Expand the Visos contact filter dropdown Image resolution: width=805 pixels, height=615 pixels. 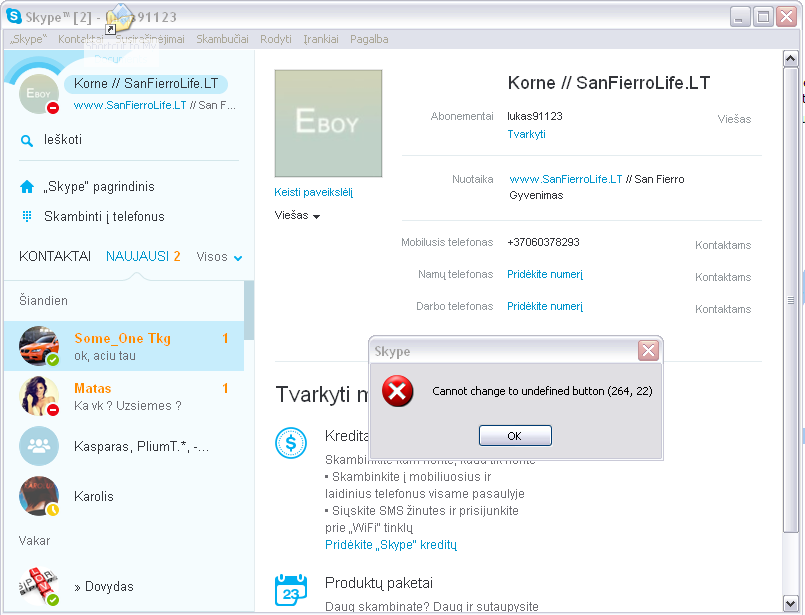(219, 257)
